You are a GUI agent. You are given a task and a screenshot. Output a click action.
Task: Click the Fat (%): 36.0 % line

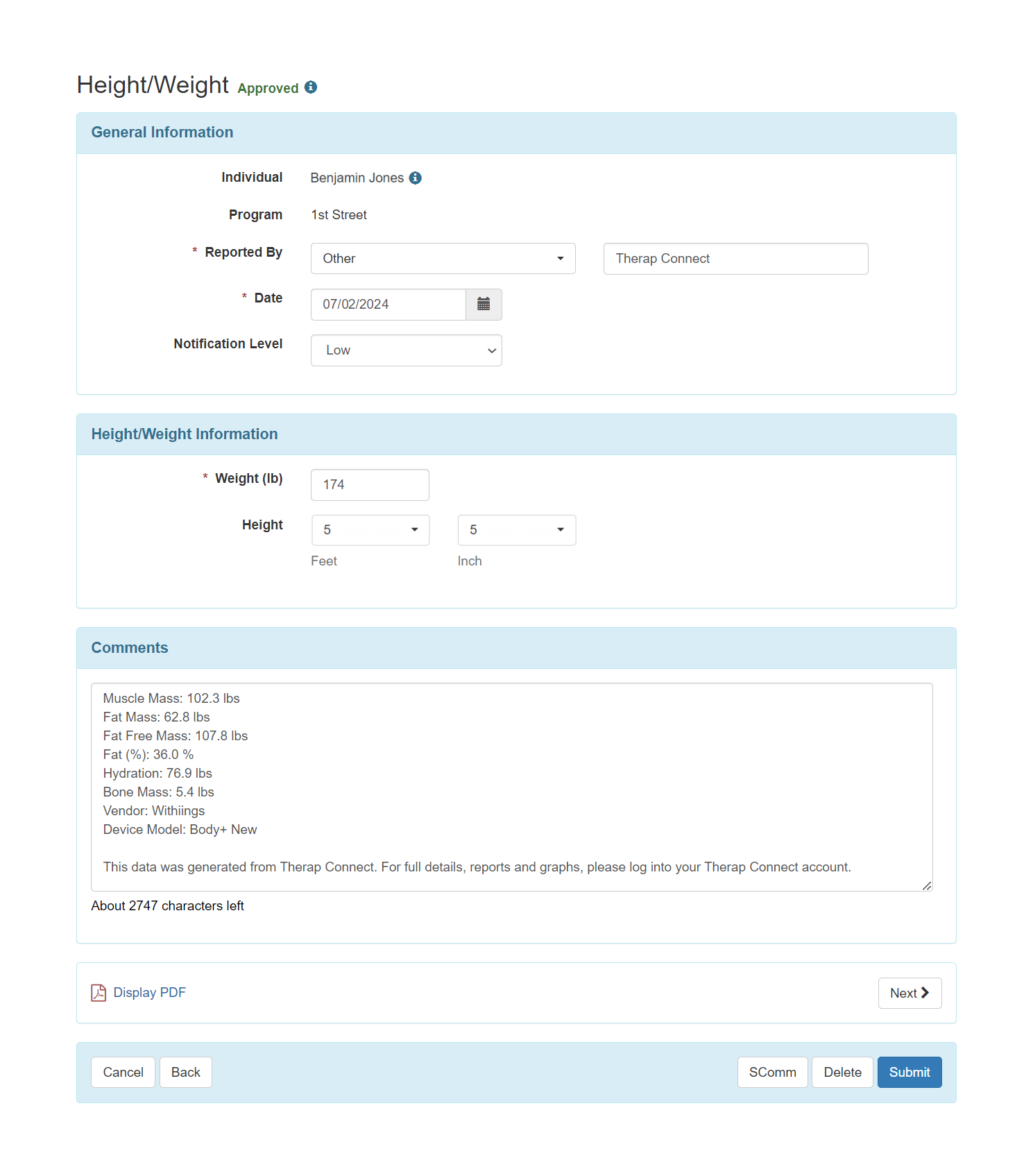148,755
